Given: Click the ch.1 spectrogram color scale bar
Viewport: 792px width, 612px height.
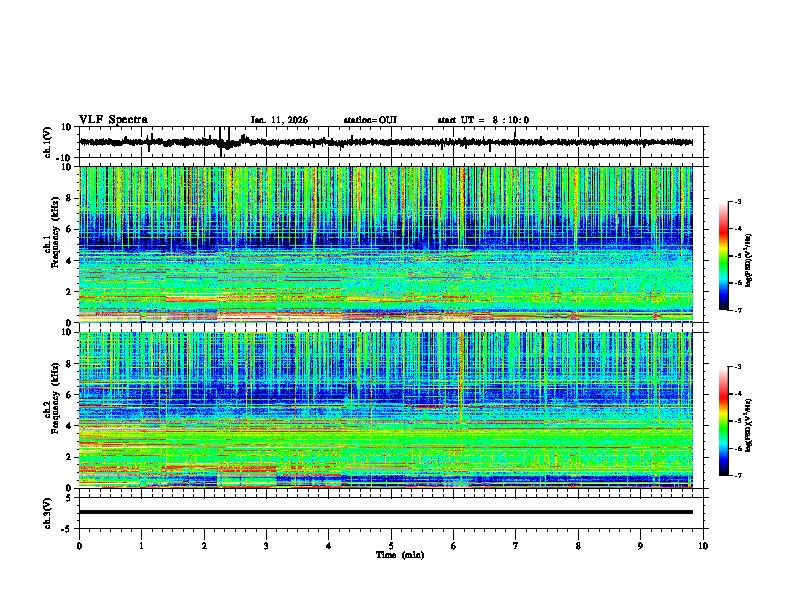Looking at the screenshot, I should click(723, 256).
